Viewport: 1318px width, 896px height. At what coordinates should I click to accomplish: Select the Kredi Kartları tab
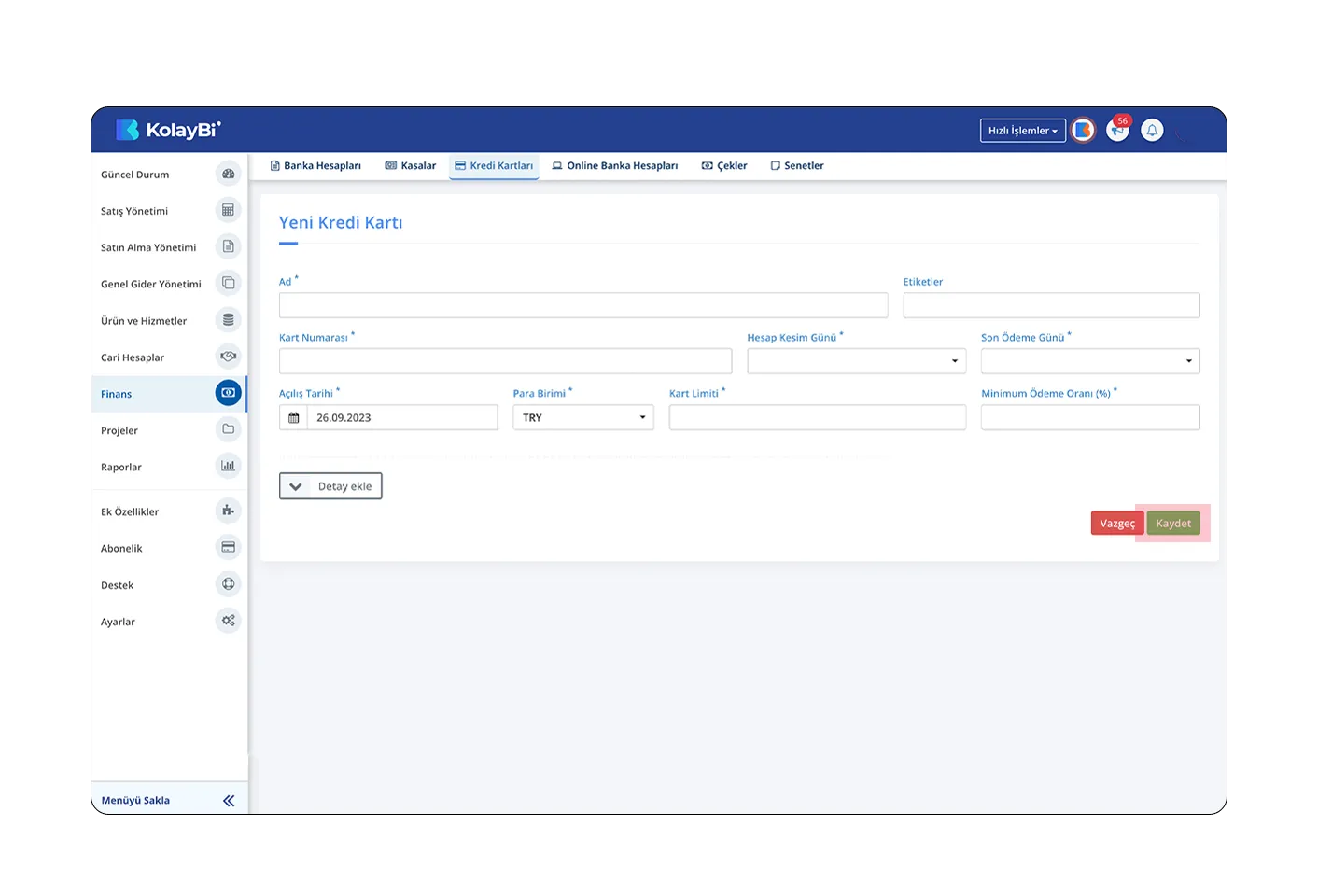494,166
